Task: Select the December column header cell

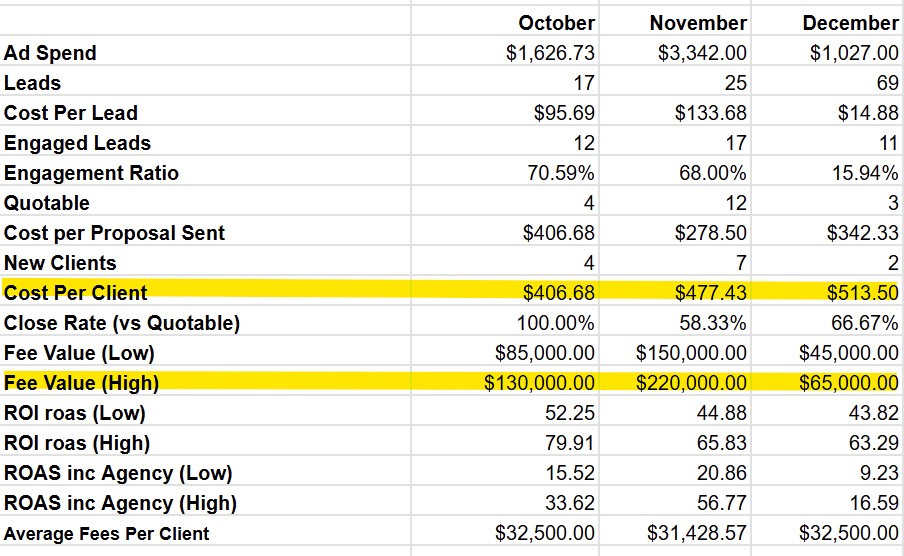Action: tap(850, 22)
